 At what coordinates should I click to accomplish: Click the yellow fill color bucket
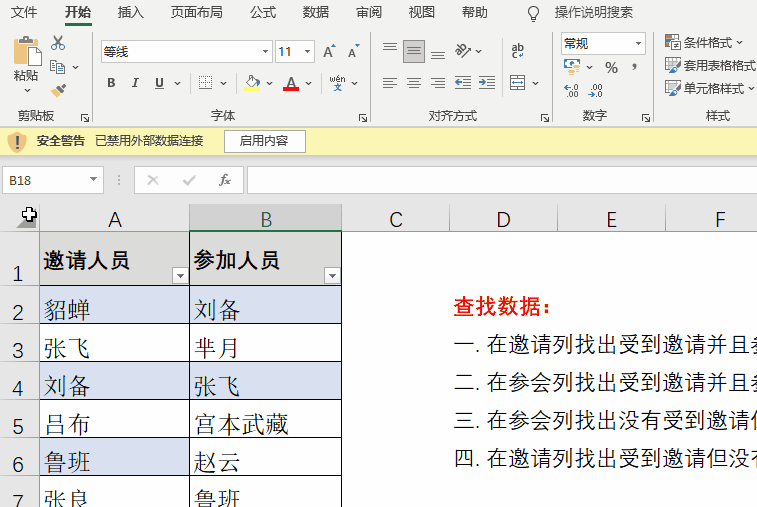click(252, 83)
